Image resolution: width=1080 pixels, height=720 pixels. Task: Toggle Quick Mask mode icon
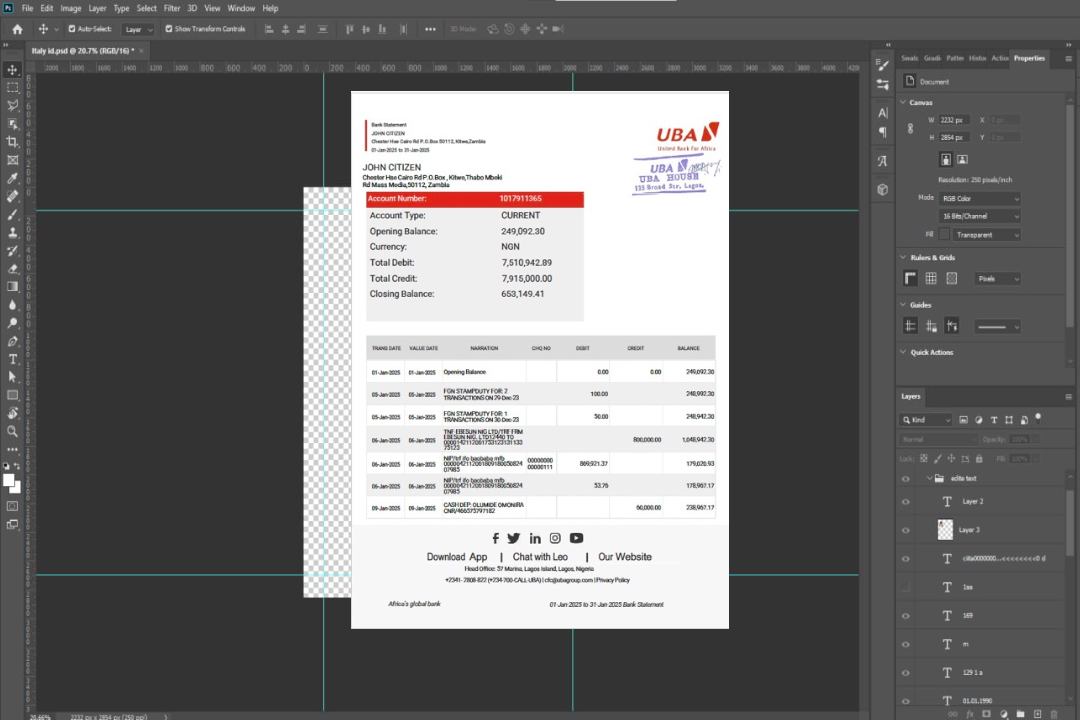click(12, 506)
